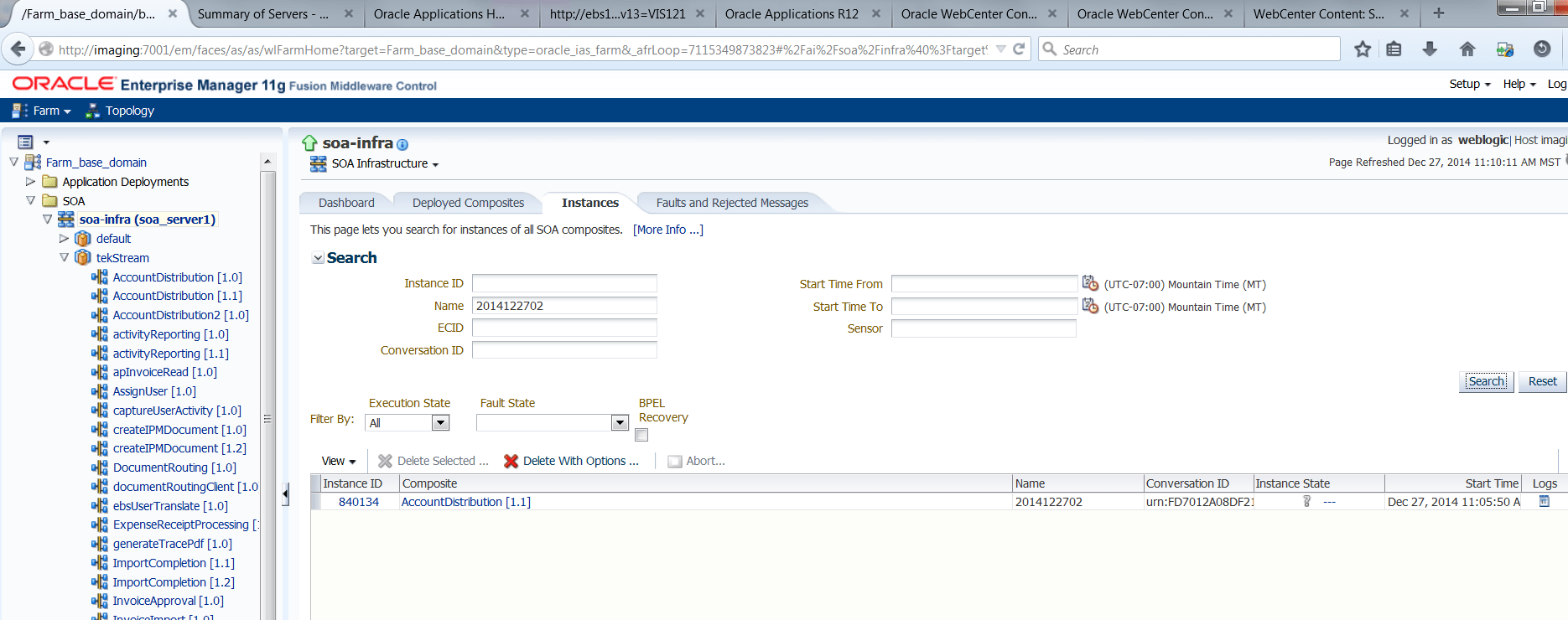The width and height of the screenshot is (1568, 620).
Task: Click into the Instance ID field
Action: click(564, 283)
